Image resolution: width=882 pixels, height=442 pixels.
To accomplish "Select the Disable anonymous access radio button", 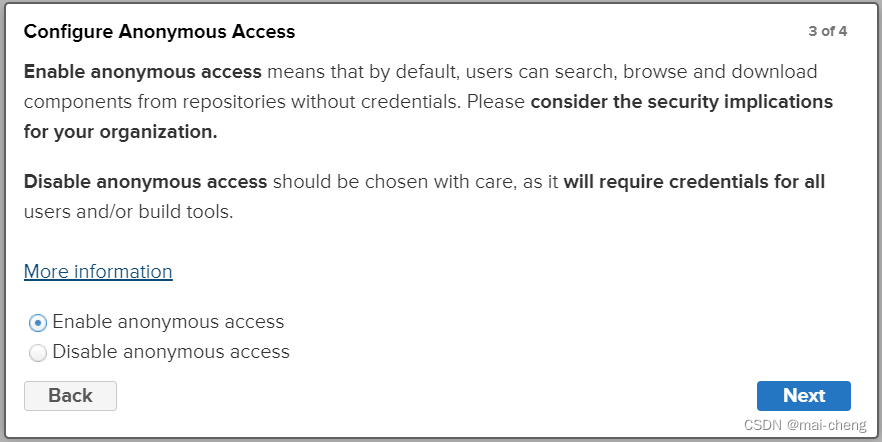I will 38,353.
